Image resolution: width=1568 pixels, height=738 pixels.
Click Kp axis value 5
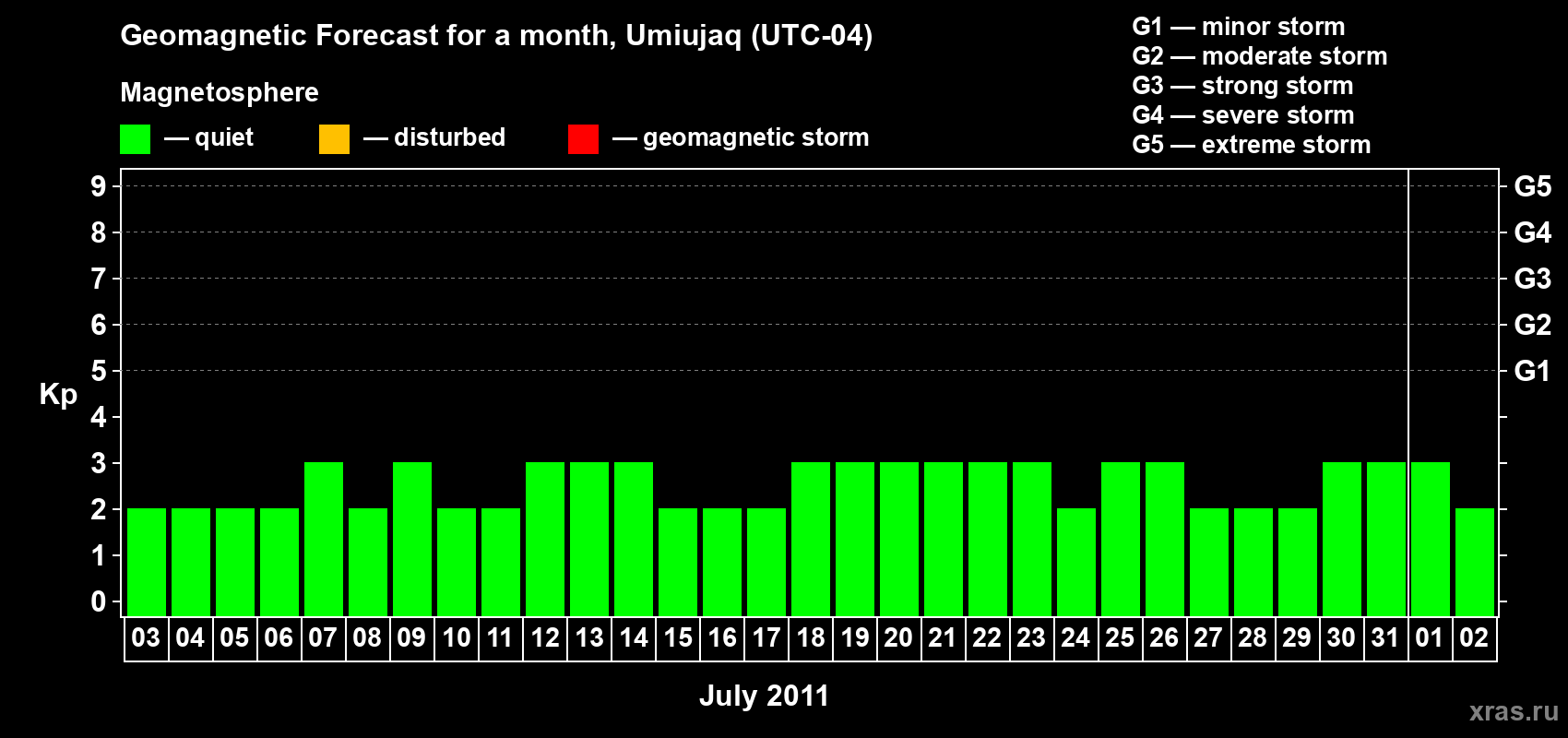[x=99, y=371]
